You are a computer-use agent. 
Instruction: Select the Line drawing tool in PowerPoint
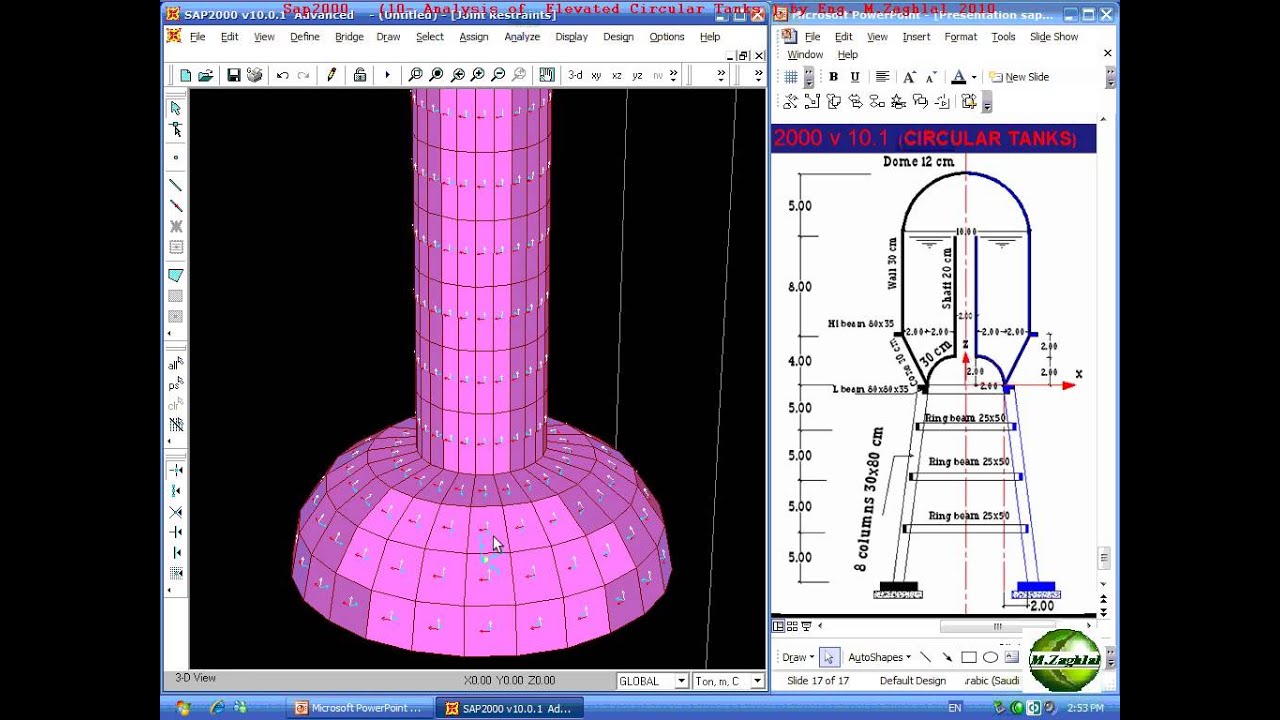click(925, 657)
